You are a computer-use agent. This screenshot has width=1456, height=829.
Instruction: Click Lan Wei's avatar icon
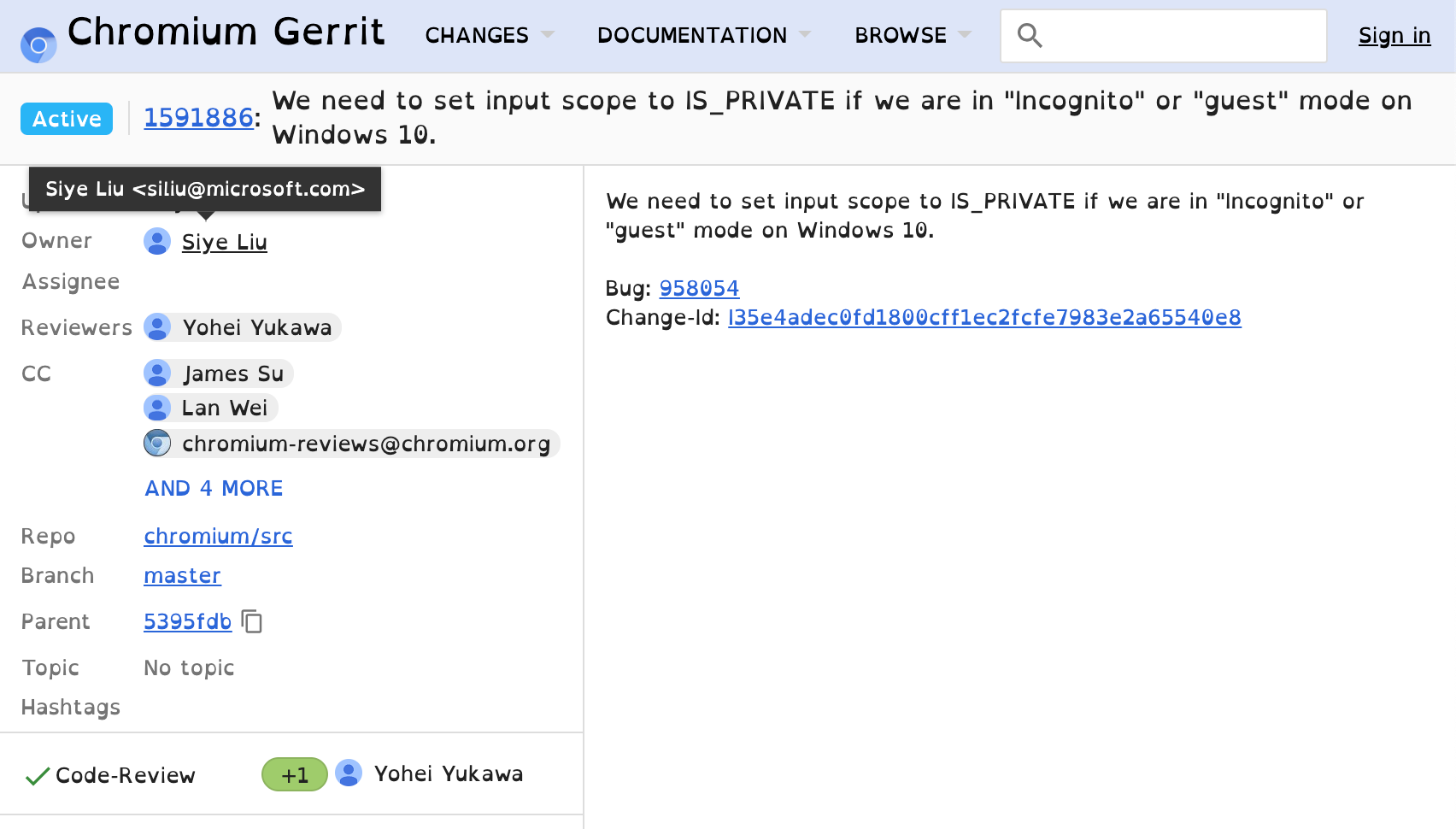[157, 408]
